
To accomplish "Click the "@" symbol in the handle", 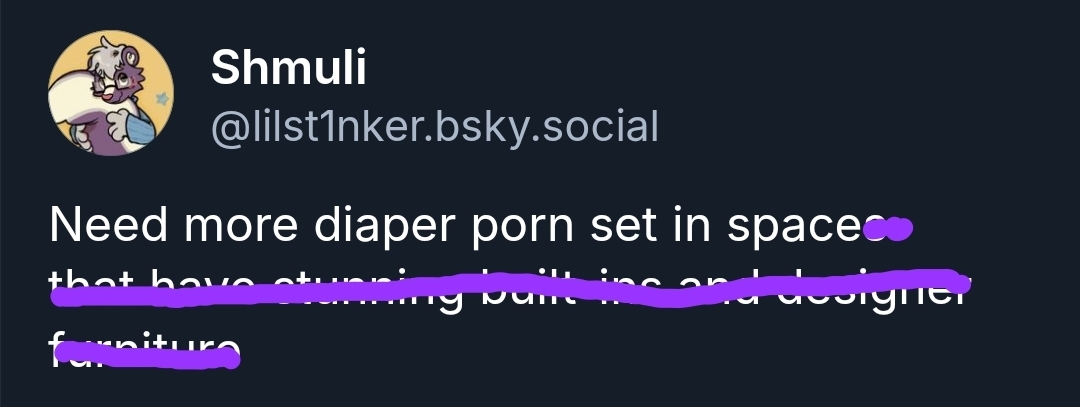I will pos(230,128).
